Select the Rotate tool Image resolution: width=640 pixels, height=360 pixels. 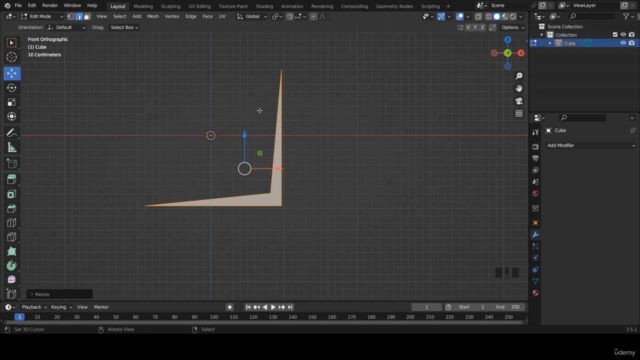pyautogui.click(x=12, y=88)
